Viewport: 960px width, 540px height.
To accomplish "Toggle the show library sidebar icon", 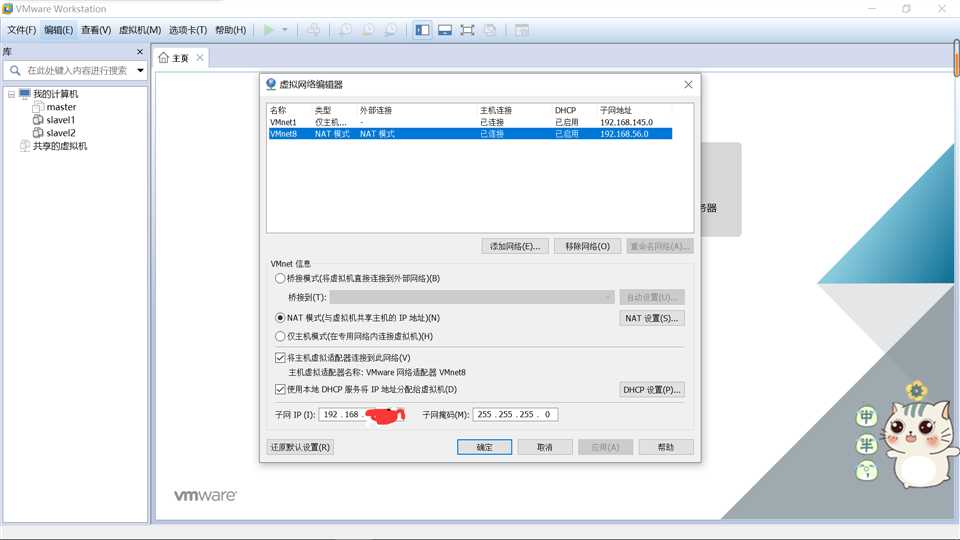I will click(422, 30).
